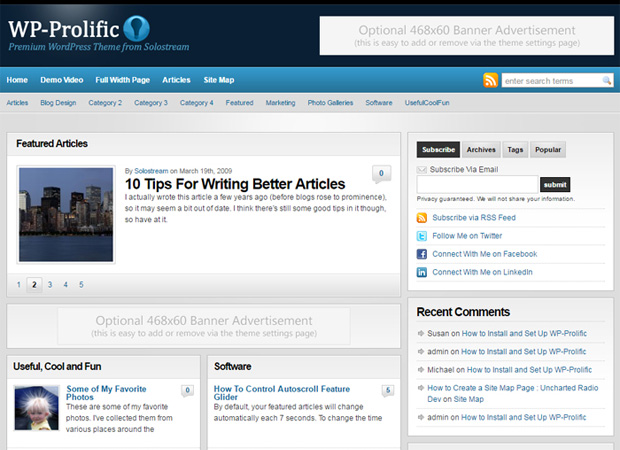The width and height of the screenshot is (620, 450).
Task: Click the Twitter icon in sidebar
Action: pos(422,236)
